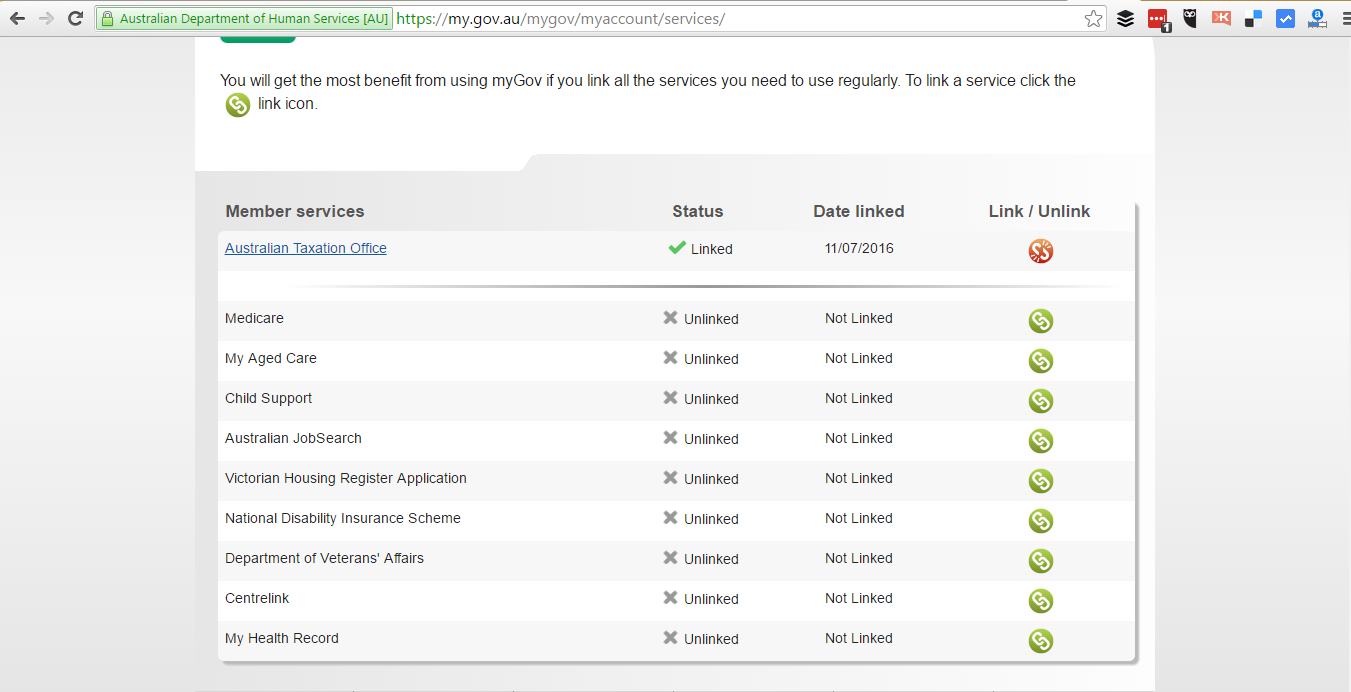The width and height of the screenshot is (1351, 692).
Task: Select the Medicare service name
Action: tap(254, 318)
